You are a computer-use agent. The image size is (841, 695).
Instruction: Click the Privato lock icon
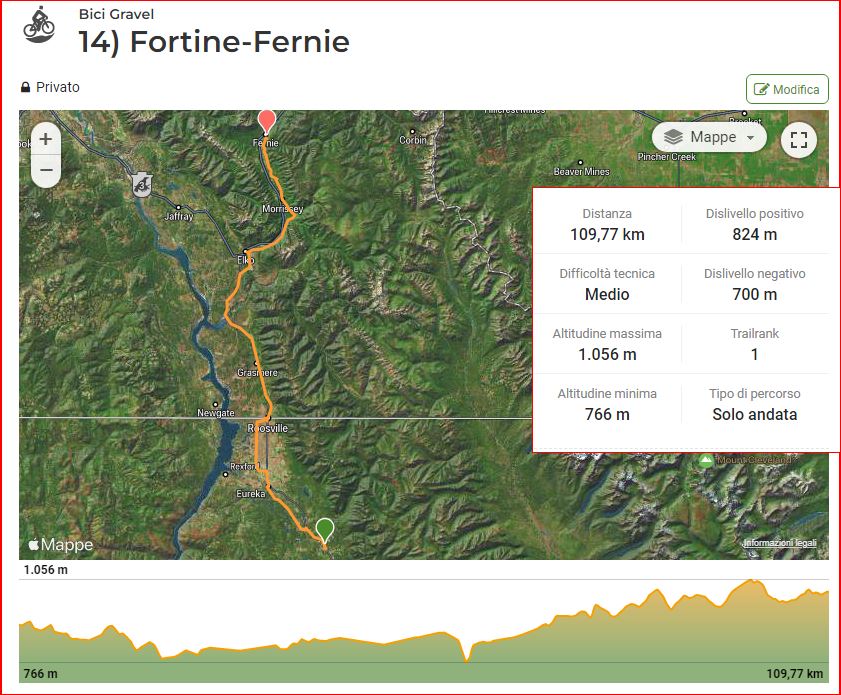click(26, 88)
